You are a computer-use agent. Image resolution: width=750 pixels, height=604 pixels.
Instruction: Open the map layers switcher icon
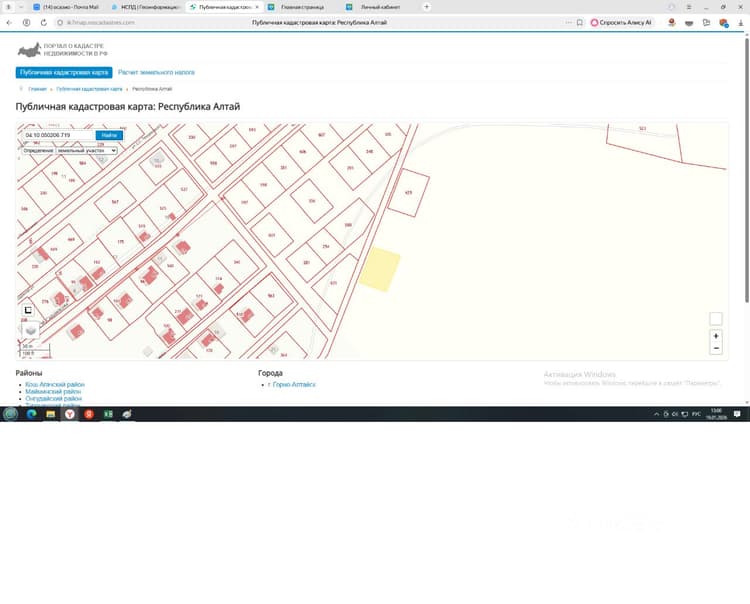[31, 330]
